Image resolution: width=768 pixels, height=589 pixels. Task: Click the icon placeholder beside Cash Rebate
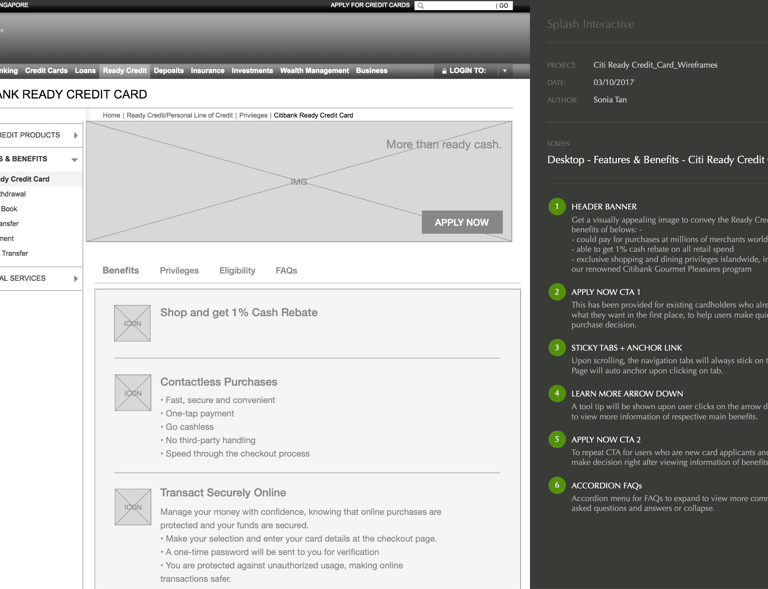[x=132, y=323]
